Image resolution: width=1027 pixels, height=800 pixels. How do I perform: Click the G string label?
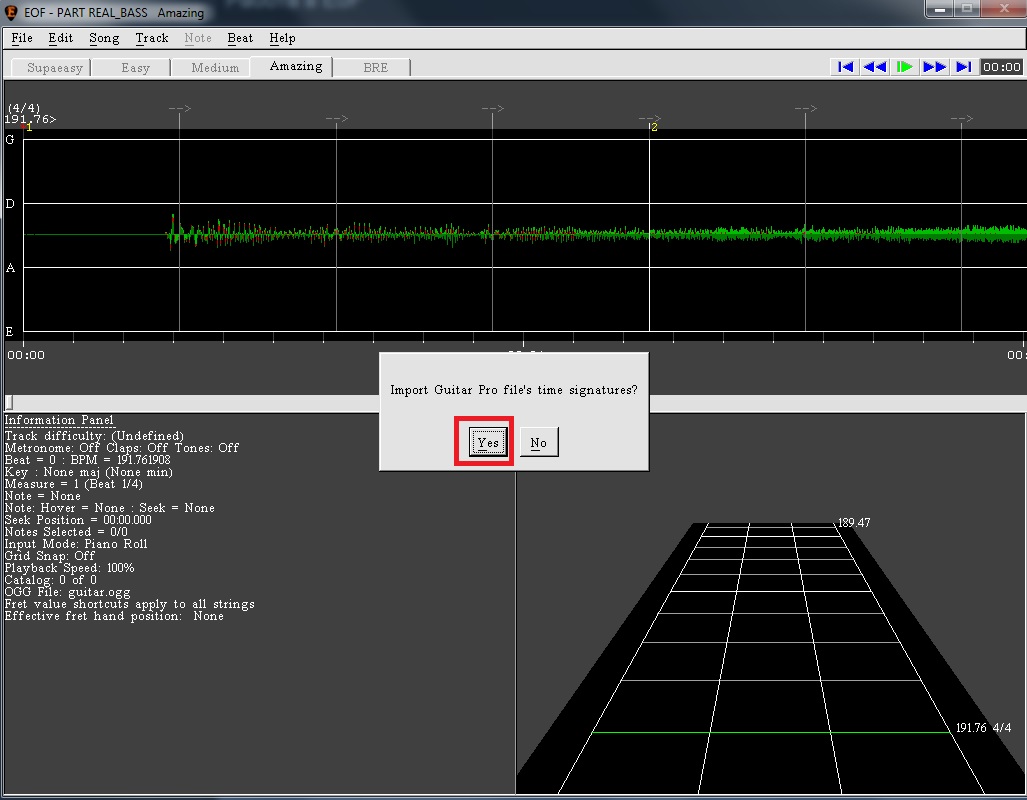pyautogui.click(x=10, y=139)
